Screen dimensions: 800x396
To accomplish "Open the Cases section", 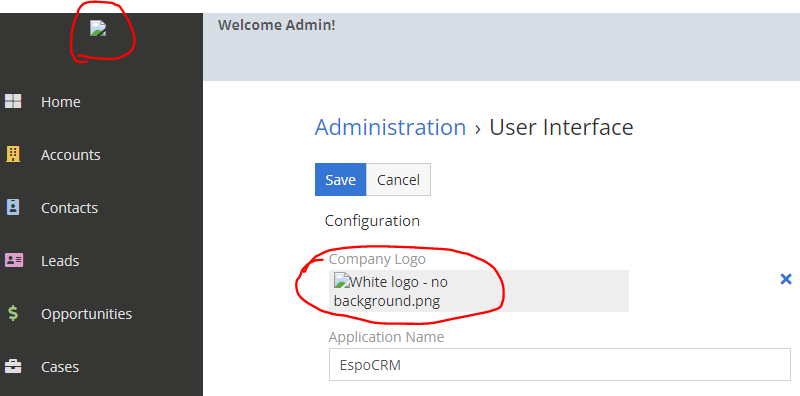I will pyautogui.click(x=60, y=367).
